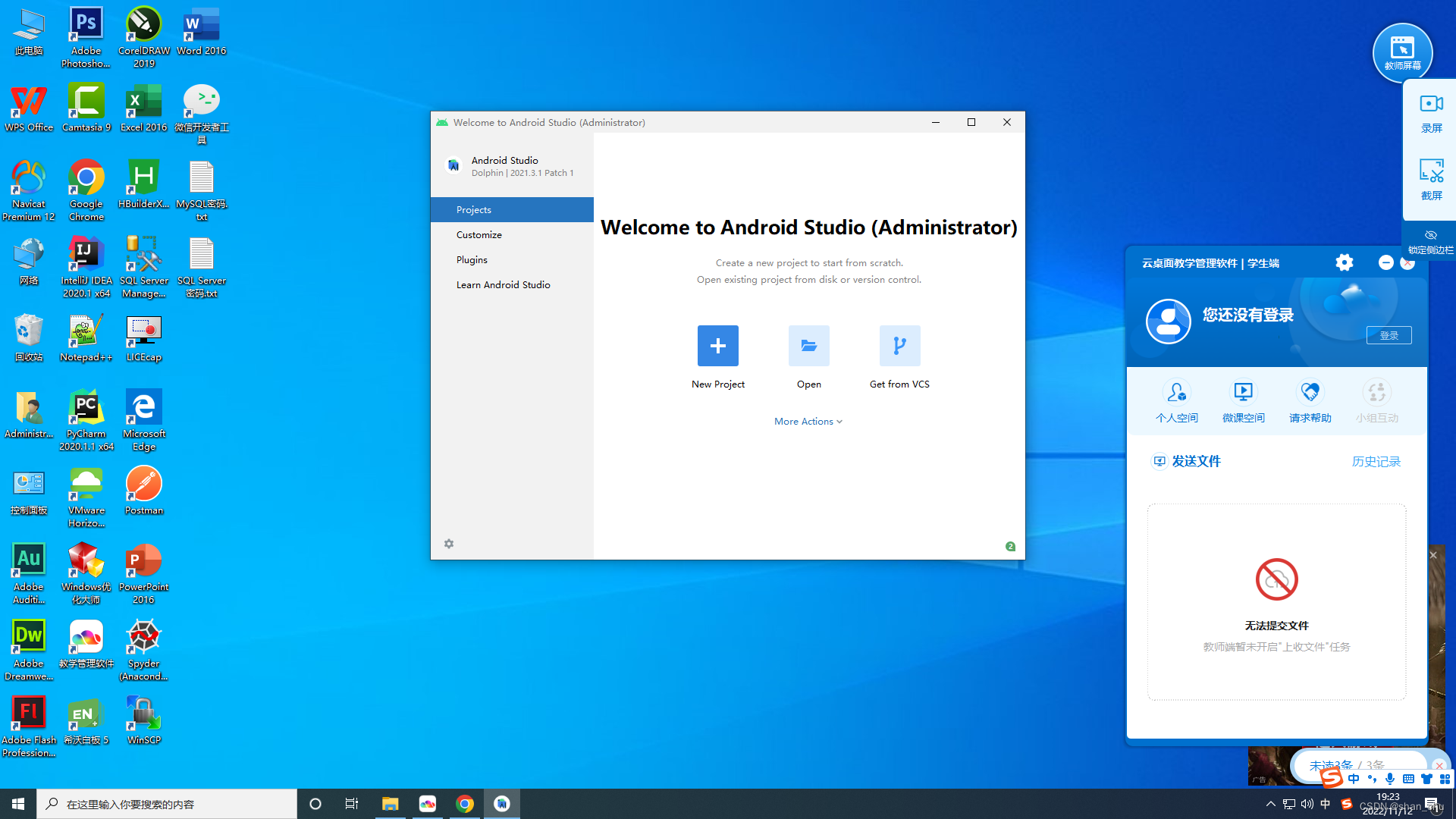The image size is (1456, 819).
Task: Open settings gear in 云桌面 panel
Action: coord(1344,262)
